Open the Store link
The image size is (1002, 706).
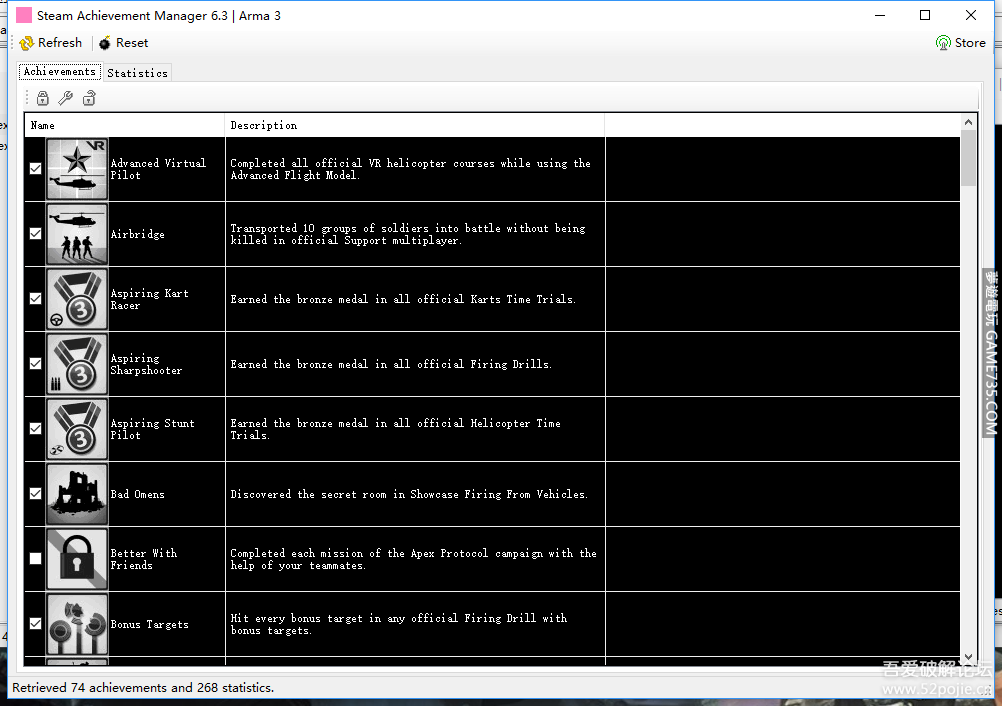pyautogui.click(x=960, y=43)
